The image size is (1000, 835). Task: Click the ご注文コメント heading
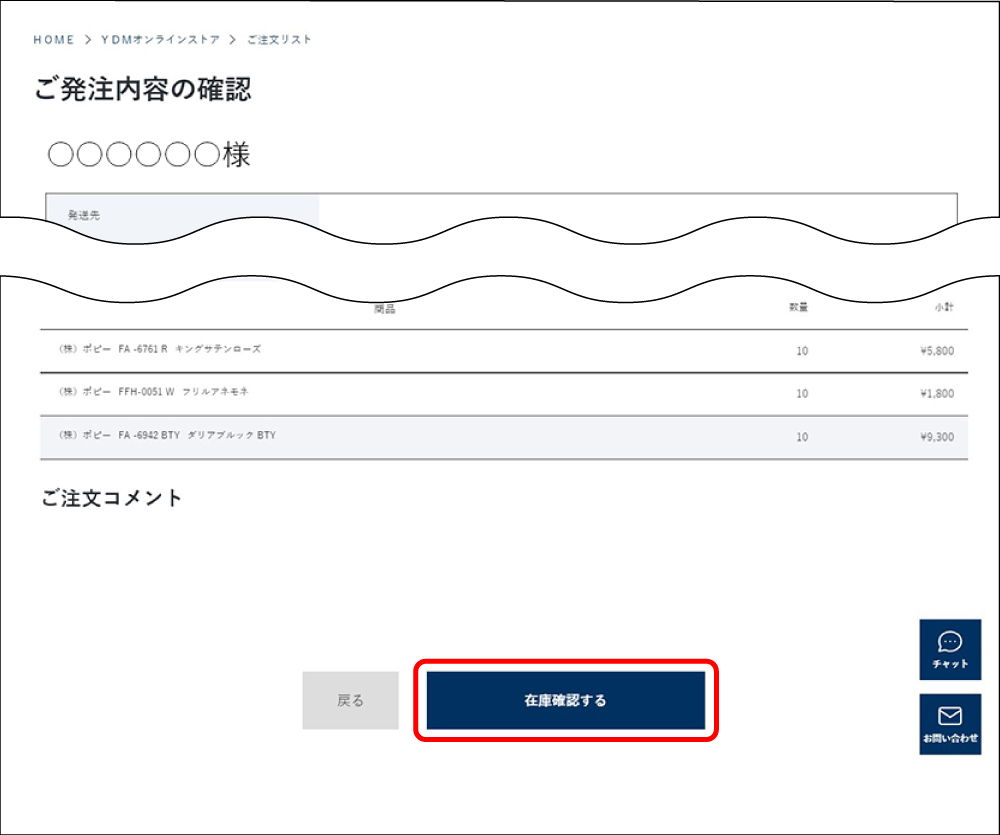112,498
